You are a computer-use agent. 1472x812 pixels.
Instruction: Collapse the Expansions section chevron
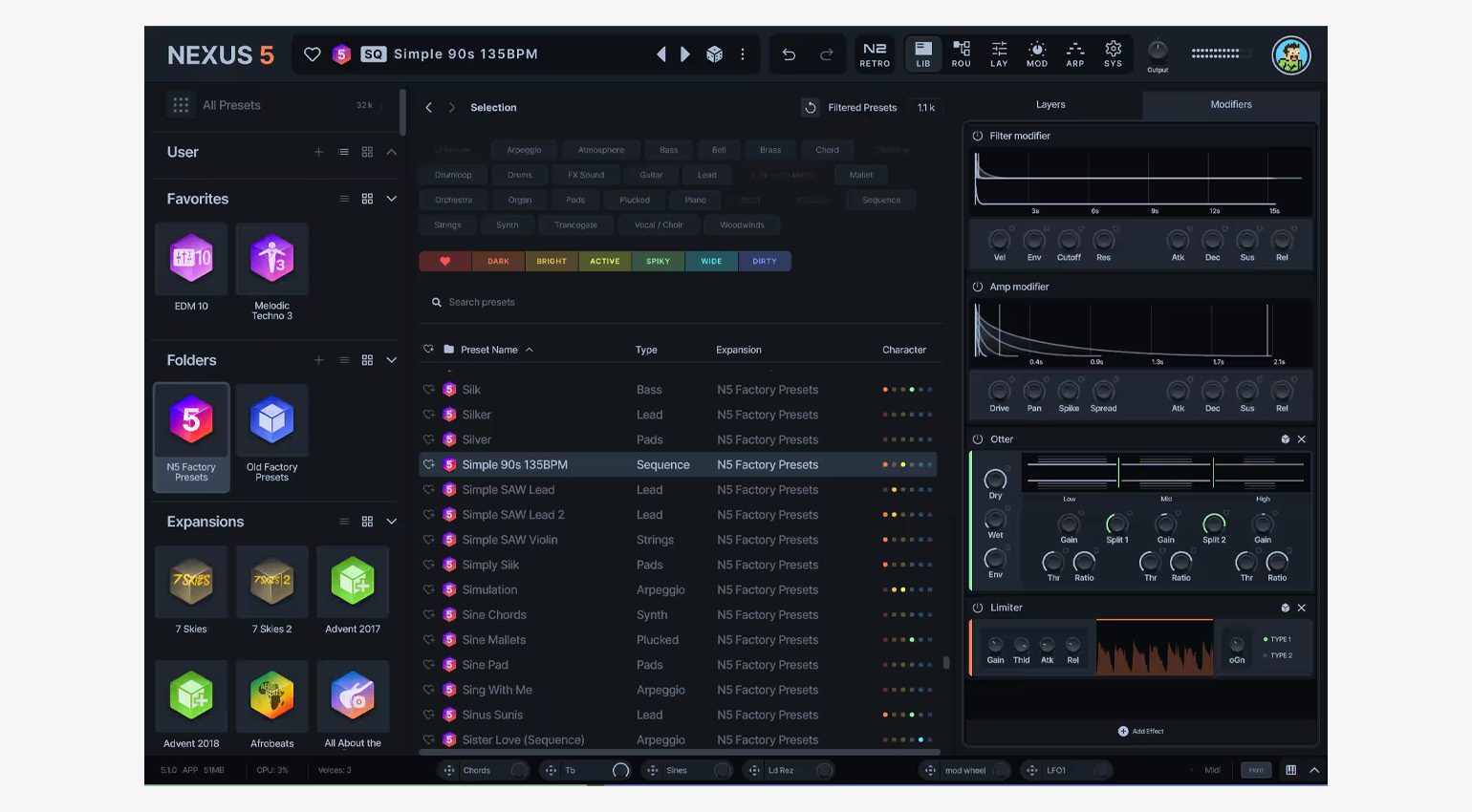(x=392, y=522)
